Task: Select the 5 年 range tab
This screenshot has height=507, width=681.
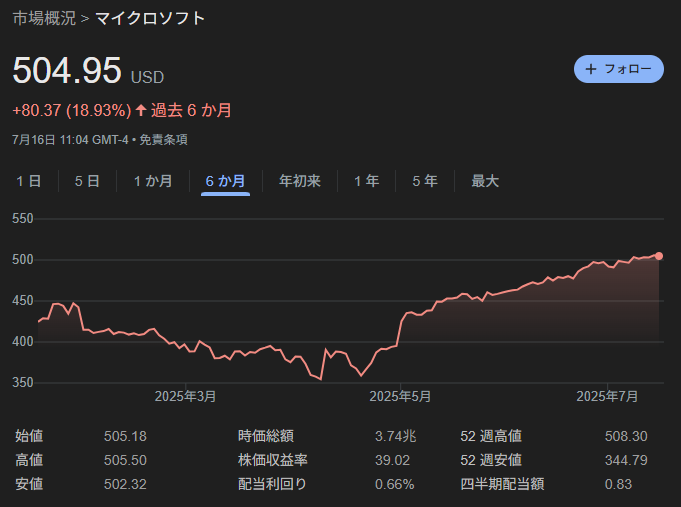Action: click(x=425, y=181)
